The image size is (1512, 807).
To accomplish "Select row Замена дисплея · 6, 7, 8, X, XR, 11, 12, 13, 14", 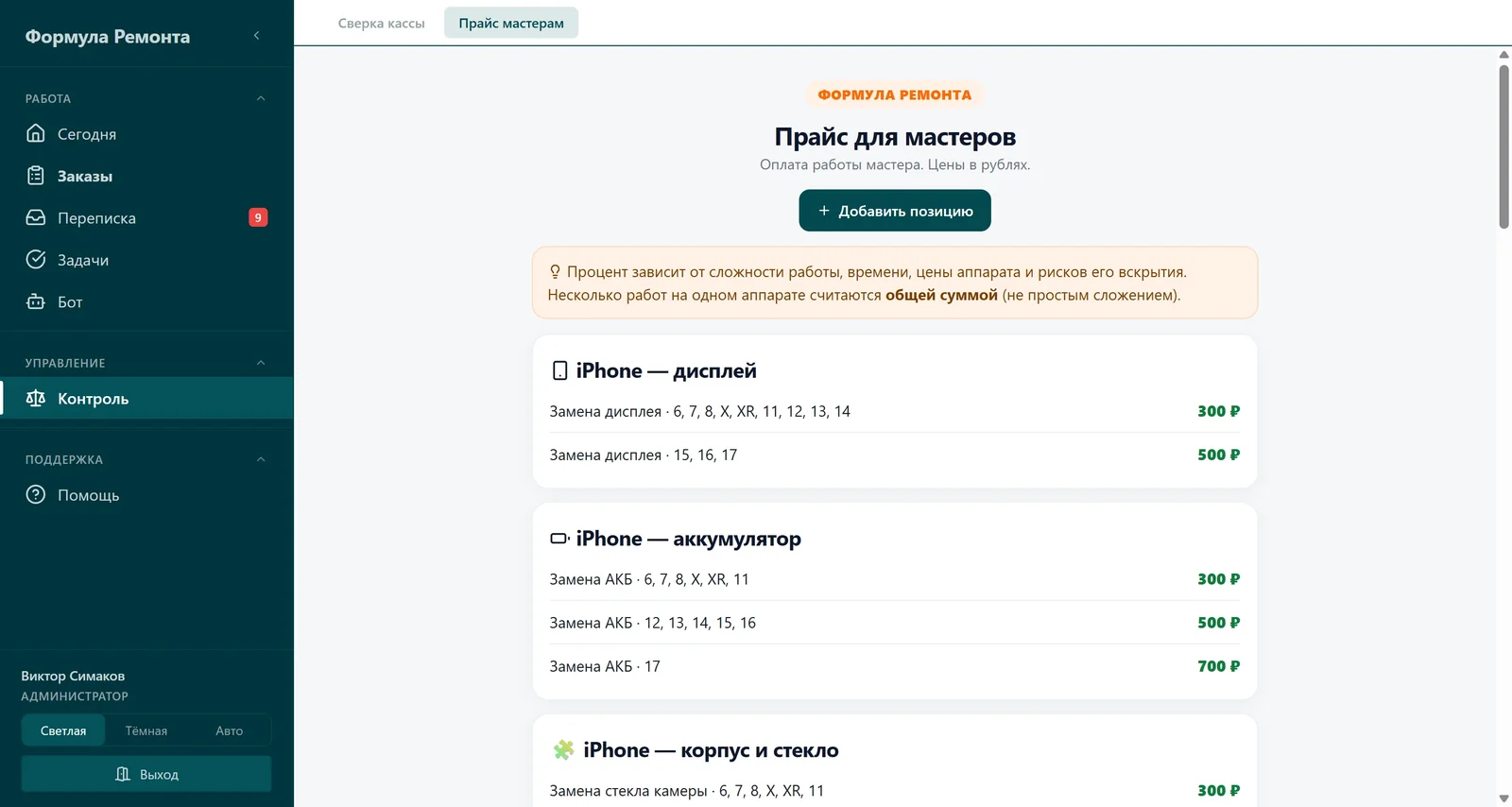I will point(895,411).
